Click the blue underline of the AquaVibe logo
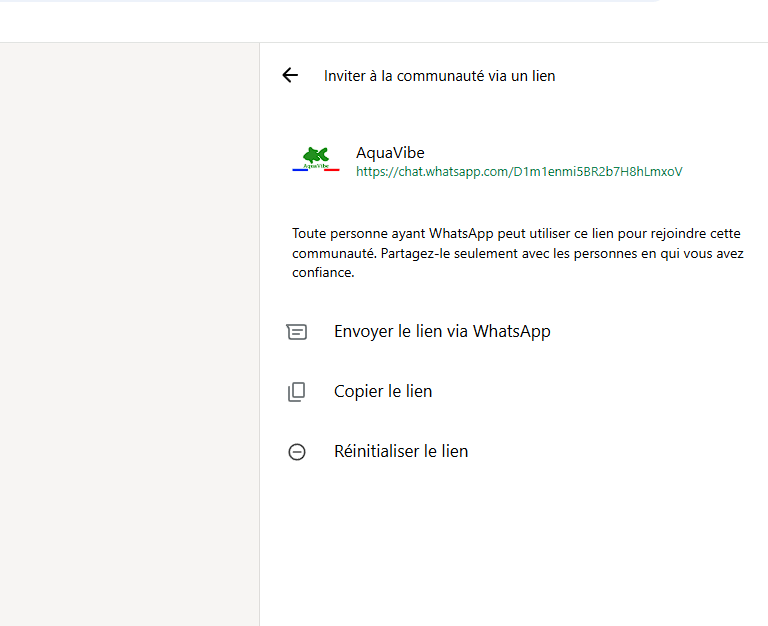768x626 pixels. point(300,170)
